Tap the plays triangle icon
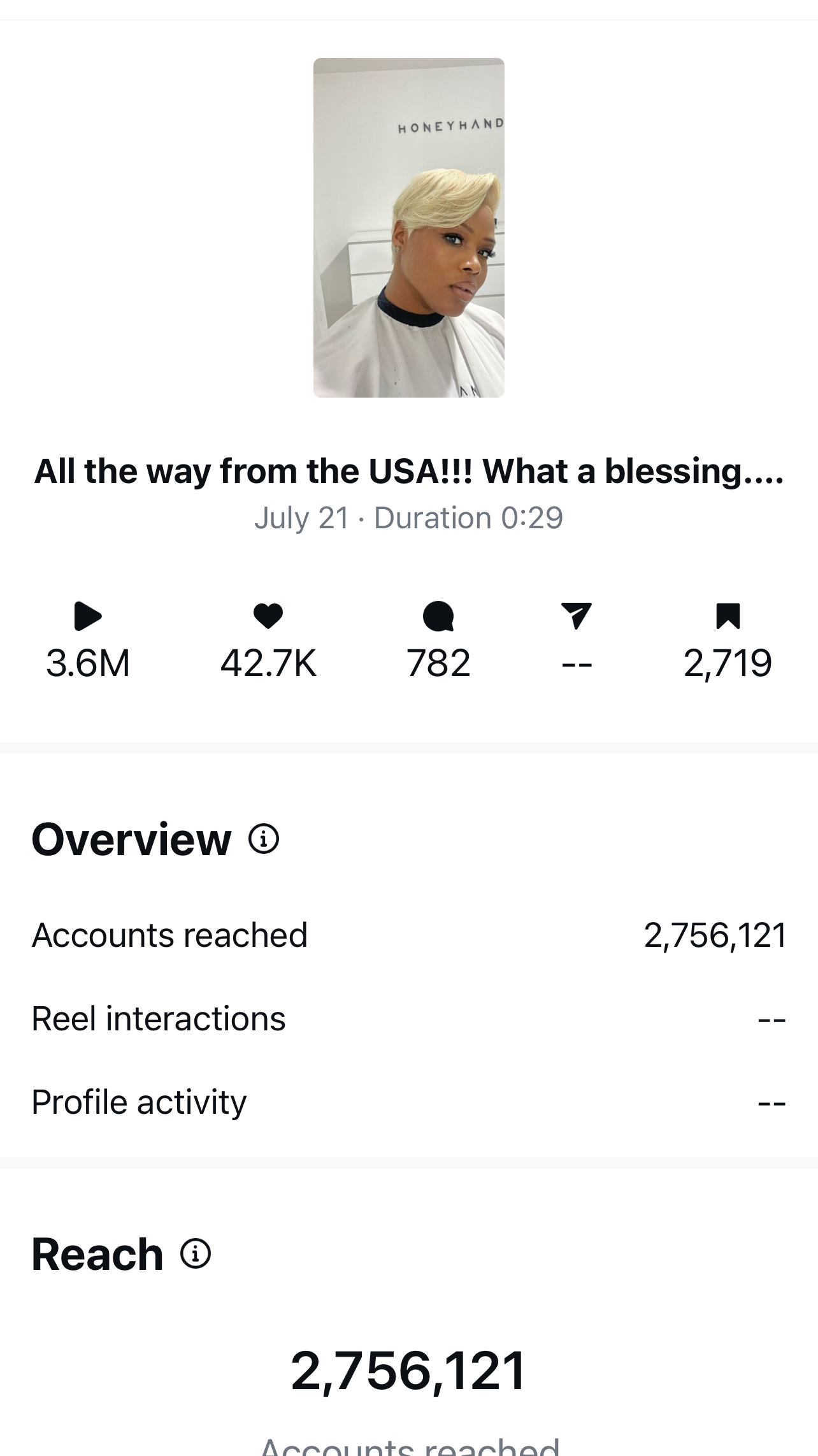Viewport: 818px width, 1456px height. [87, 616]
